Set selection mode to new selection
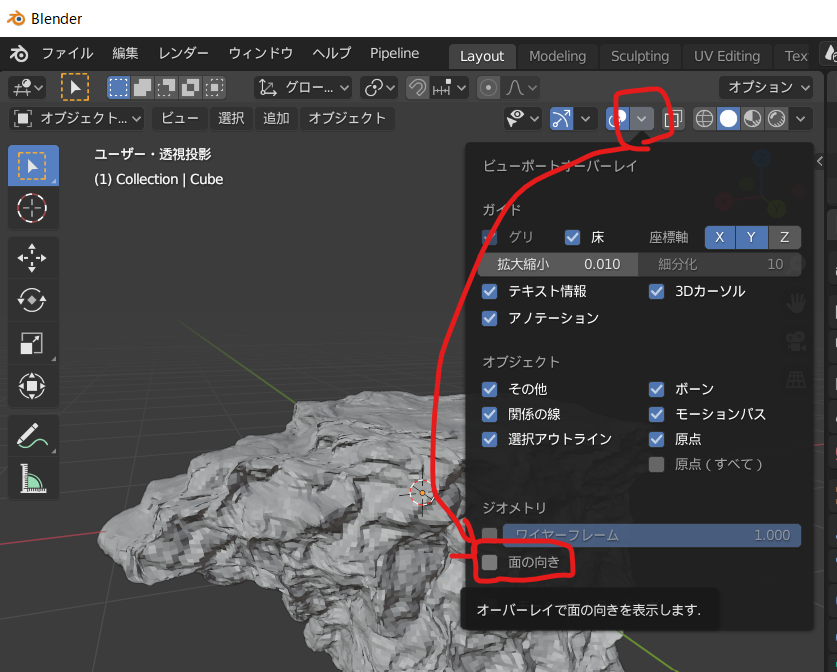The width and height of the screenshot is (837, 672). [119, 87]
